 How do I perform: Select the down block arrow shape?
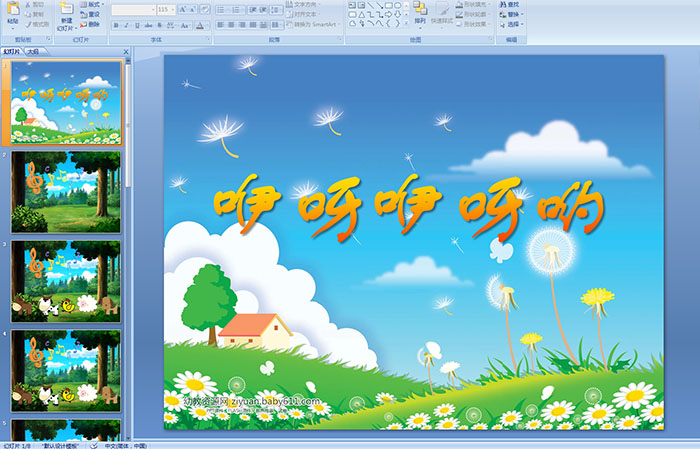(397, 15)
